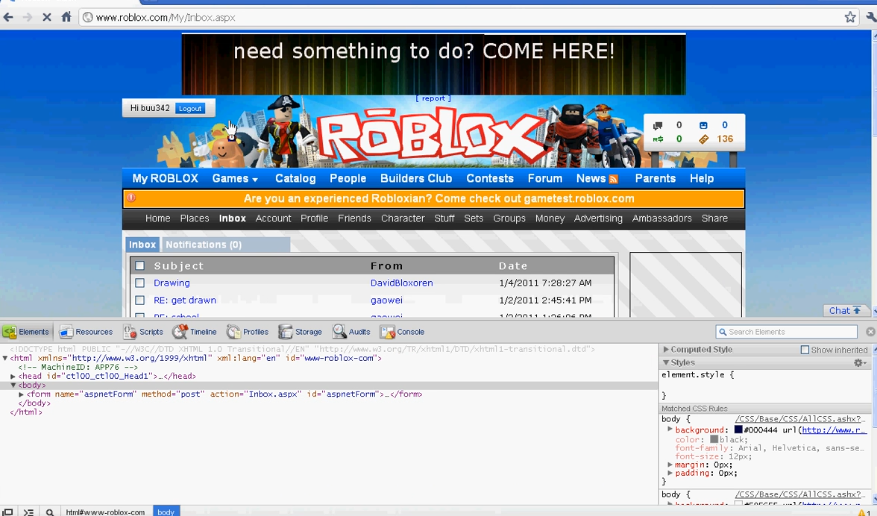Open Catalog in the Roblox menu

295,179
